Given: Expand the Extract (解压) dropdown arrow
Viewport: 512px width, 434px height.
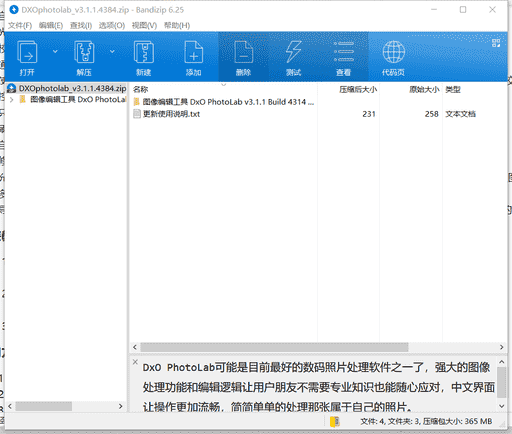Looking at the screenshot, I should point(112,52).
